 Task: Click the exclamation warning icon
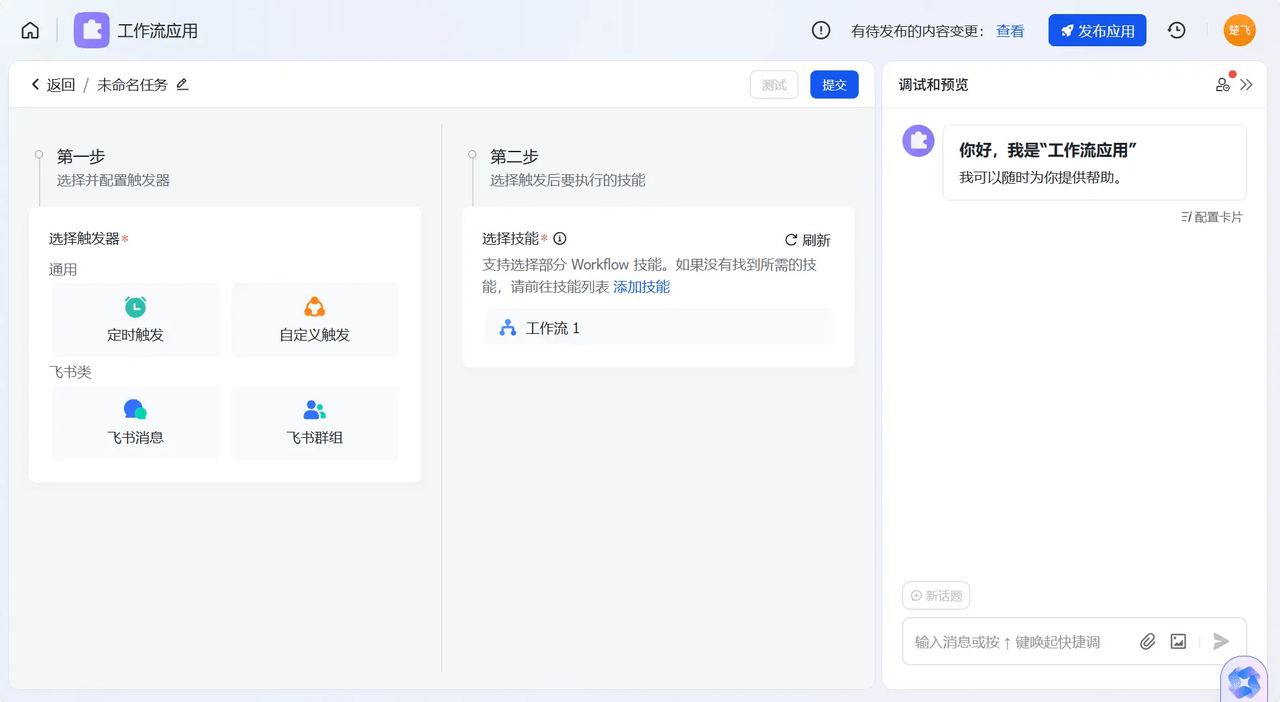coord(821,30)
